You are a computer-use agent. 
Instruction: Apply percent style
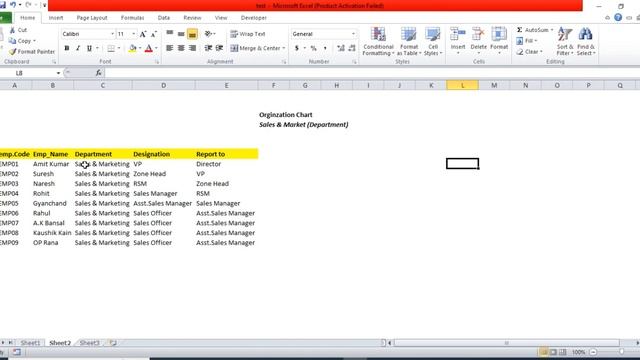(313, 48)
